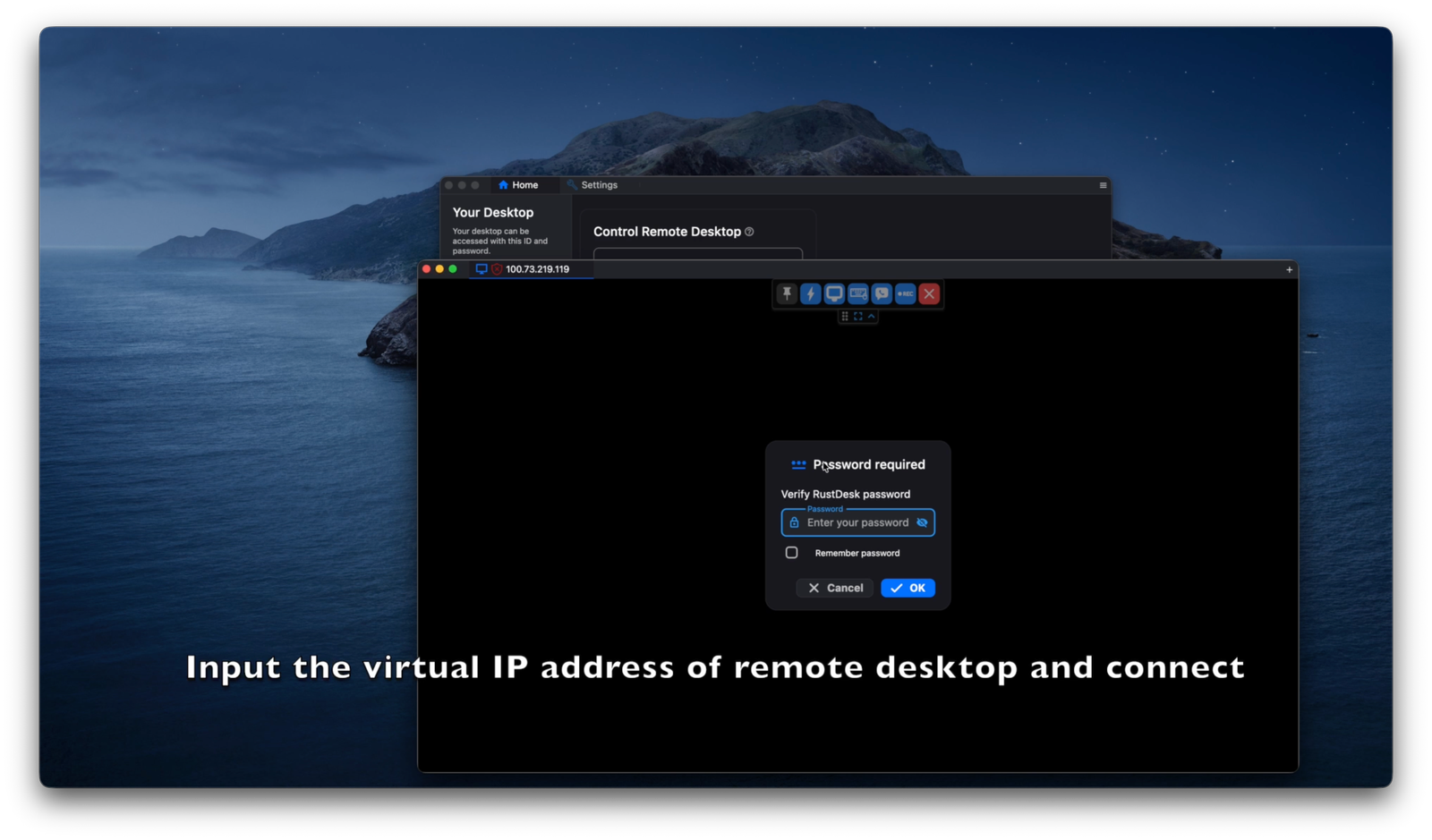Image resolution: width=1432 pixels, height=840 pixels.
Task: Open display settings via monitor icon
Action: 833,293
